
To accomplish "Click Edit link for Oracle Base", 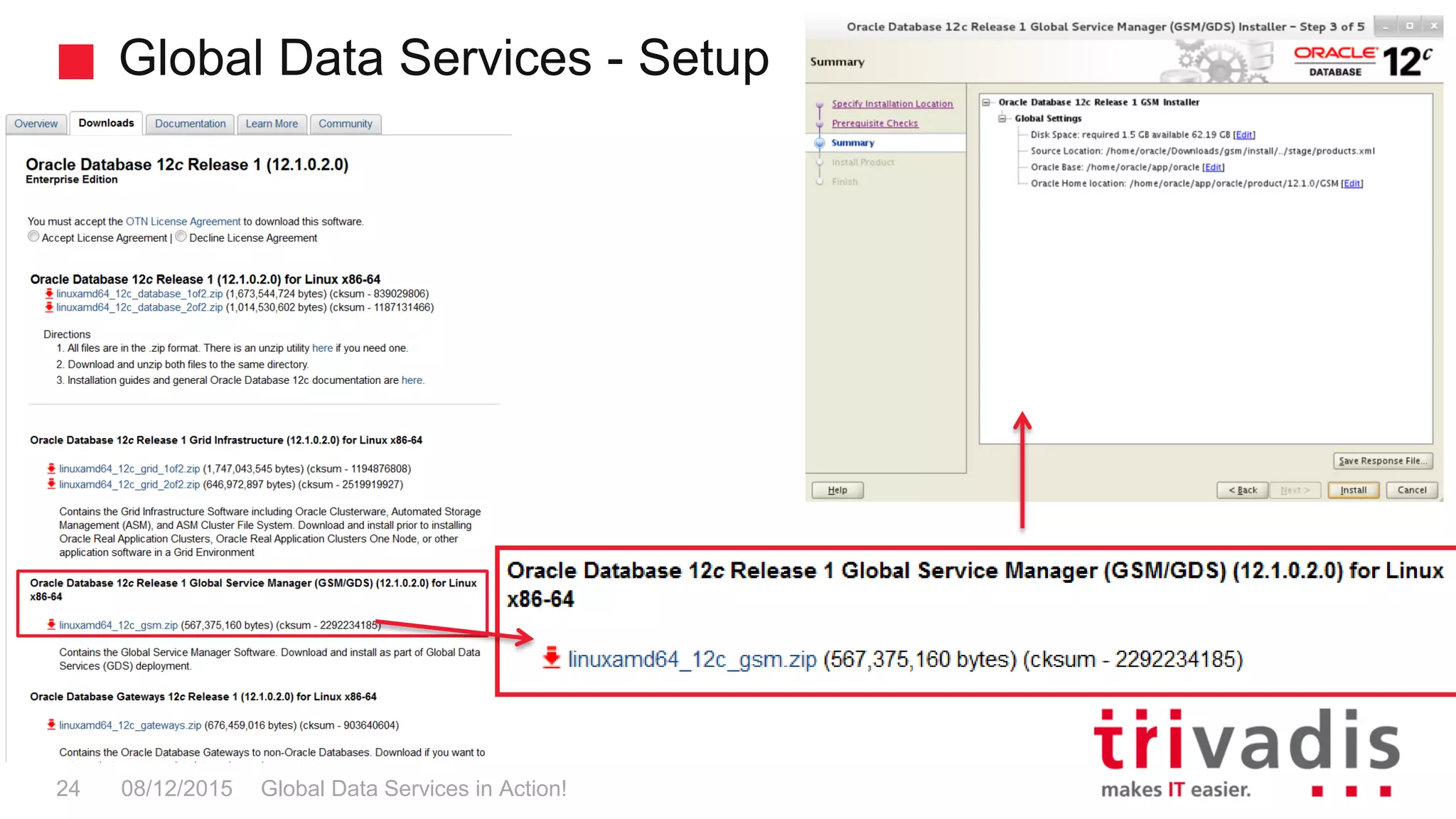I will [1213, 167].
